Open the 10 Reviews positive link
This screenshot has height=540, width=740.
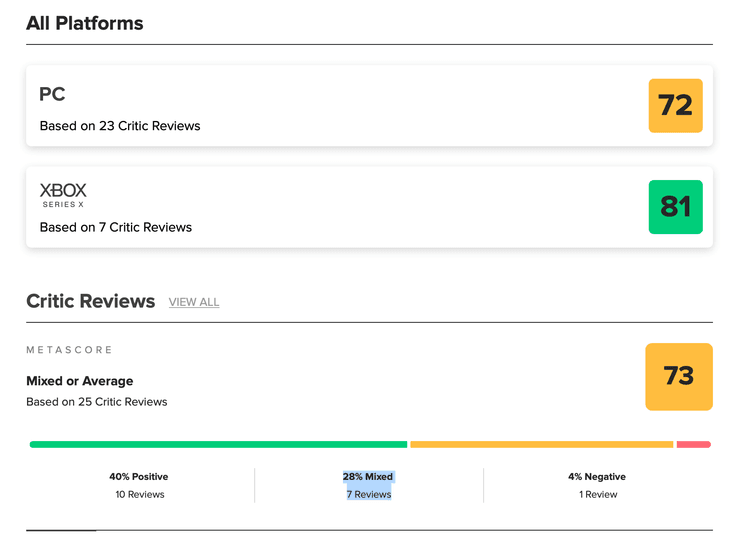pyautogui.click(x=139, y=494)
